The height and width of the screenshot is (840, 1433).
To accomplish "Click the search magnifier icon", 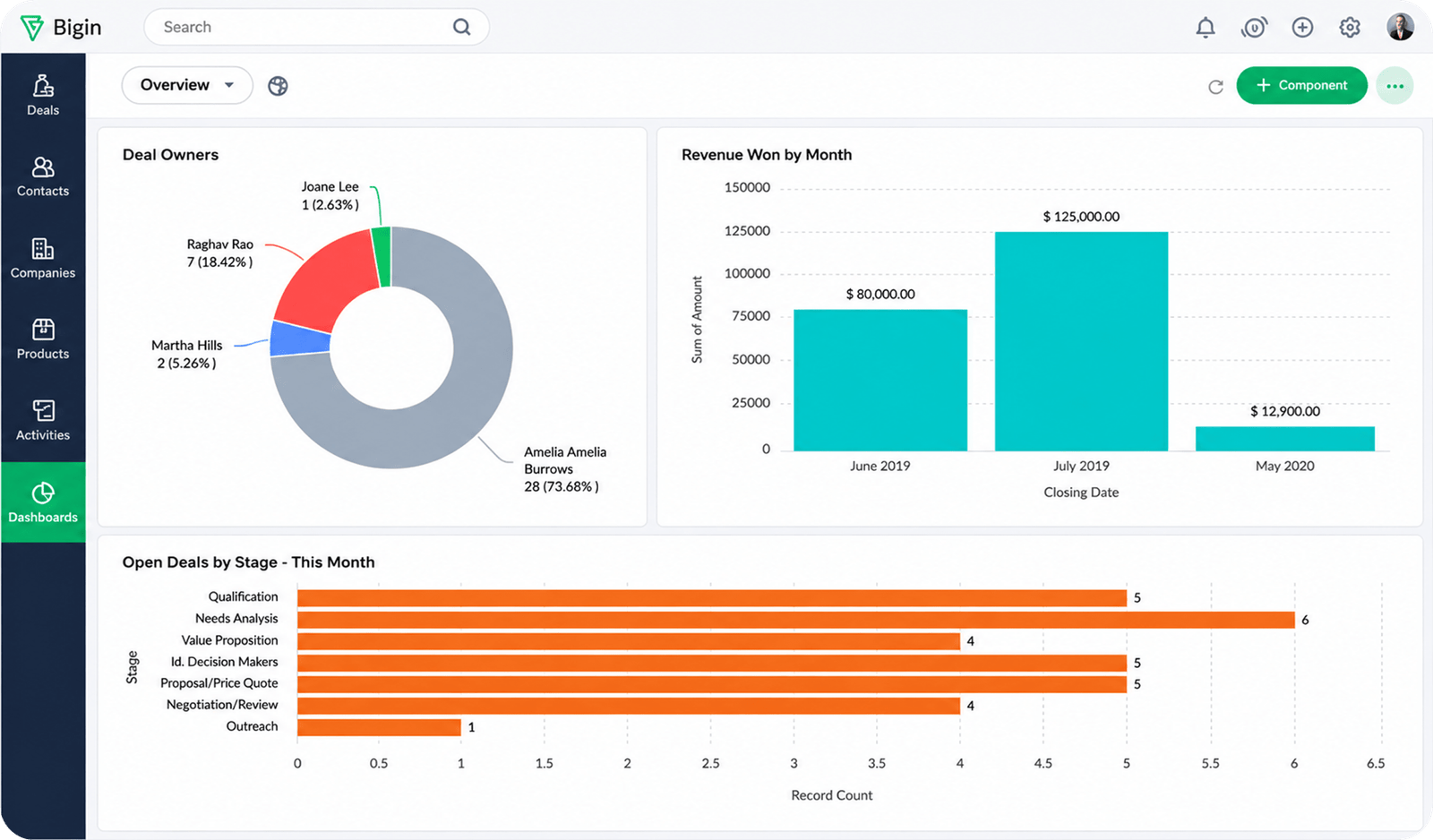I will click(x=461, y=27).
